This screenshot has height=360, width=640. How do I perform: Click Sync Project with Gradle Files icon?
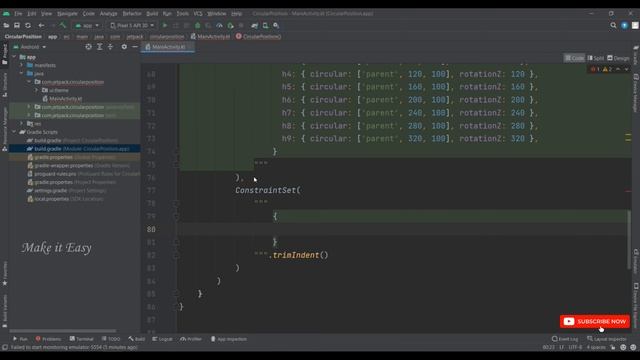point(255,25)
